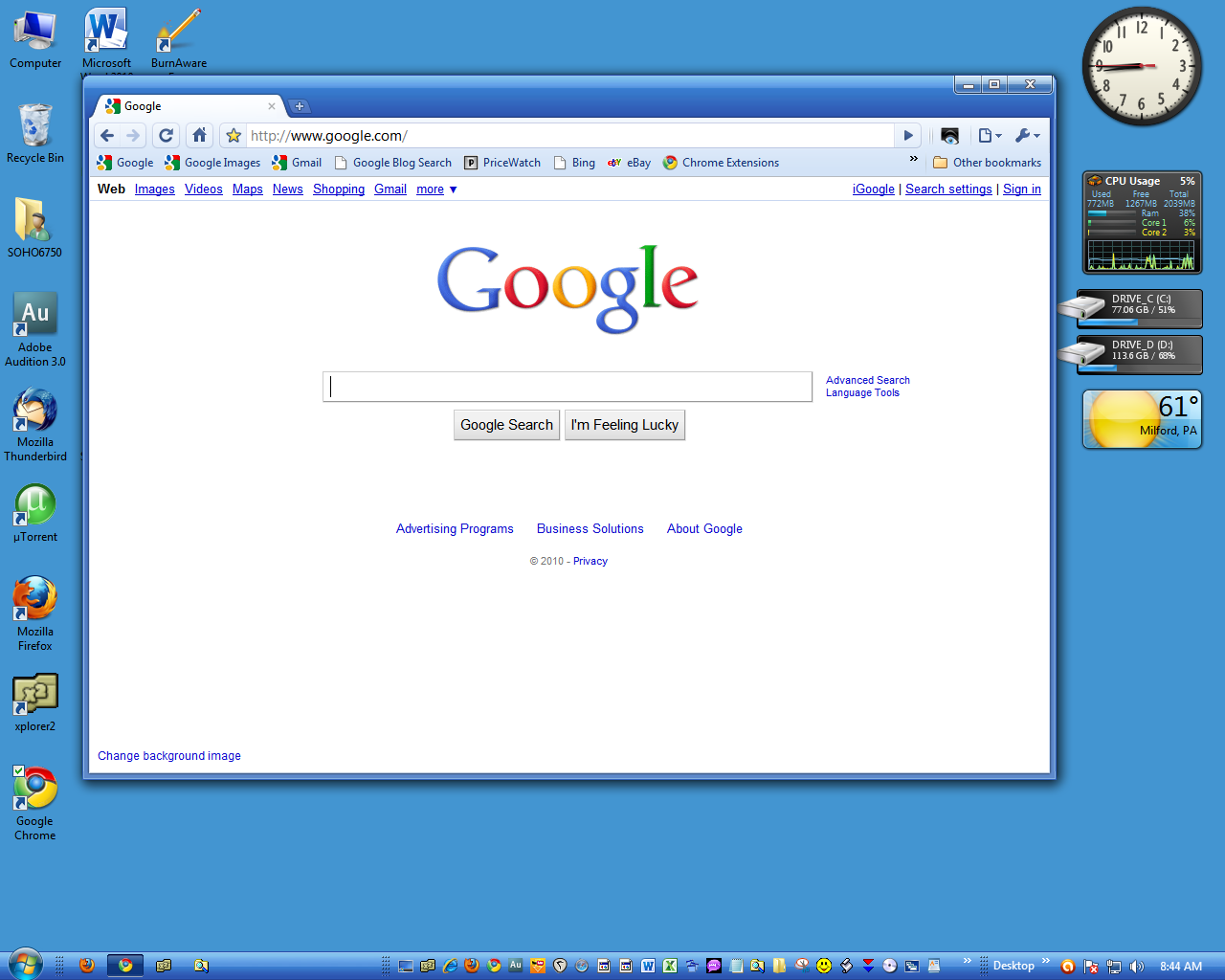Open the Bing bookmark
This screenshot has width=1225, height=980.
tap(574, 163)
